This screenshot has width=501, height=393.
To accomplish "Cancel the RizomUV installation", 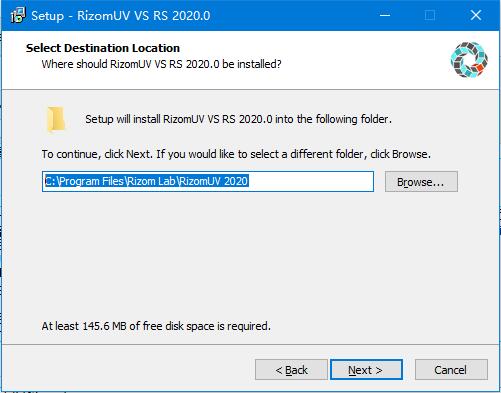I will [x=451, y=370].
